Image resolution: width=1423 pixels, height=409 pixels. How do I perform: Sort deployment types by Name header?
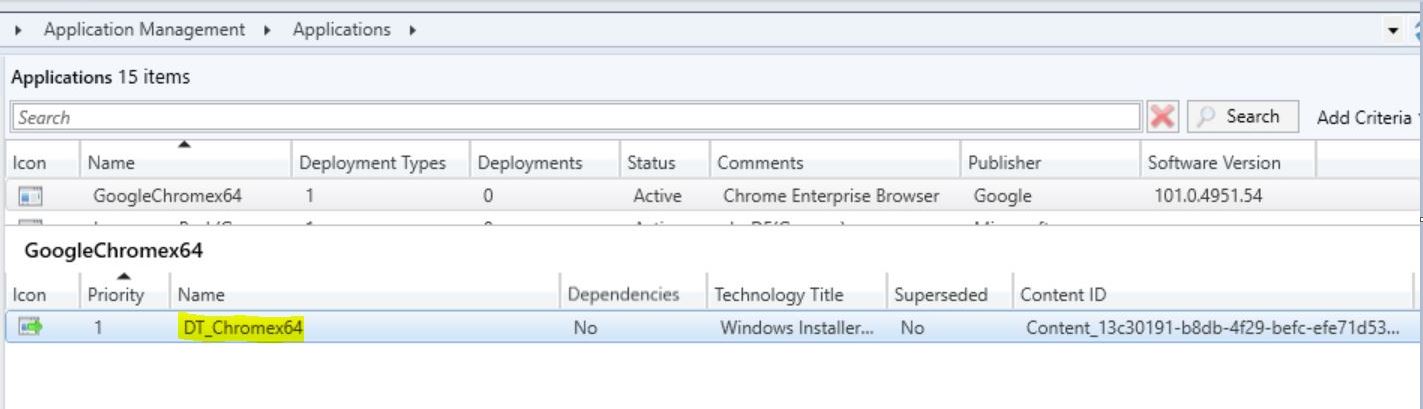364,295
